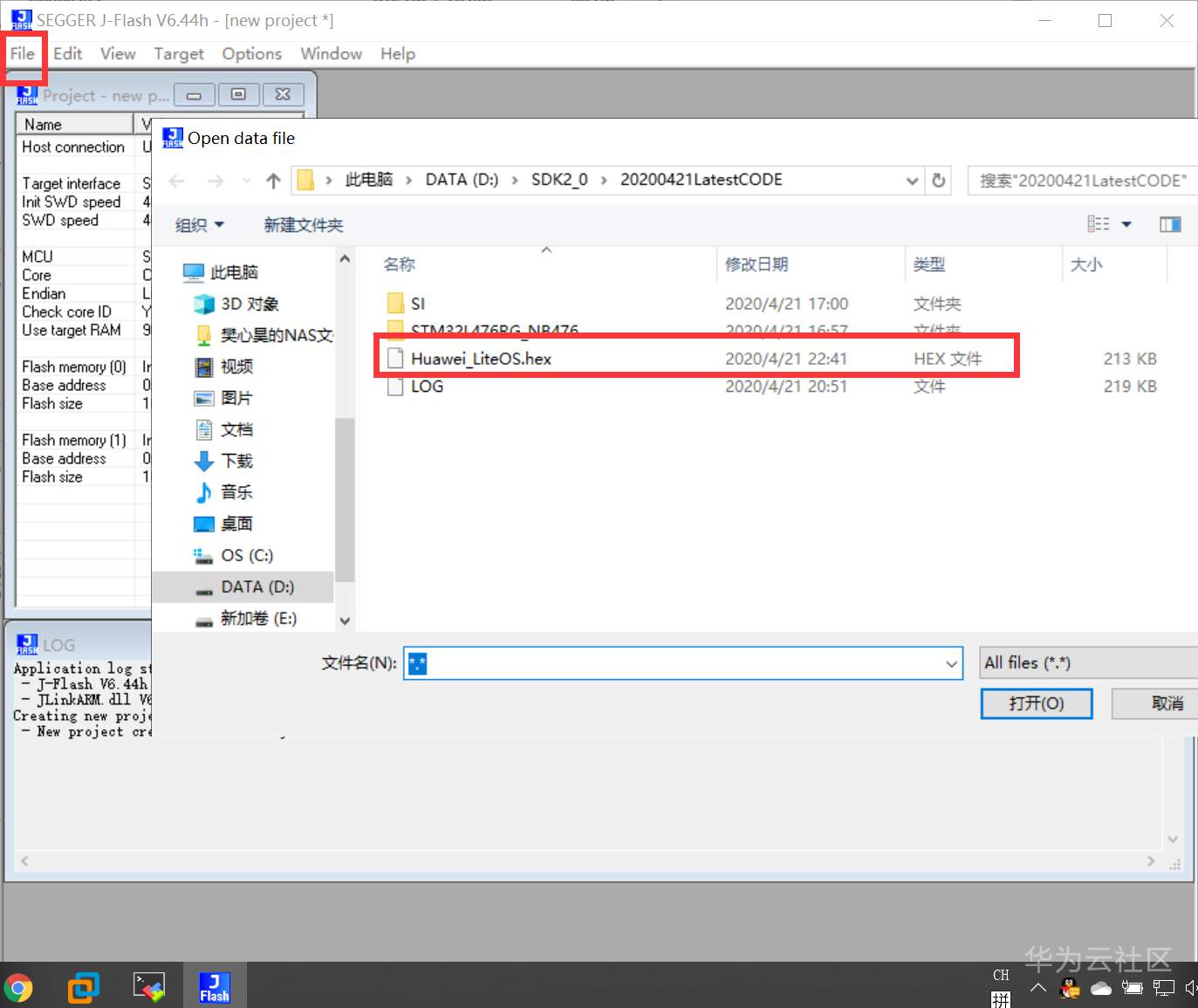The image size is (1198, 1008).
Task: Refresh the current folder listing
Action: pos(939,181)
